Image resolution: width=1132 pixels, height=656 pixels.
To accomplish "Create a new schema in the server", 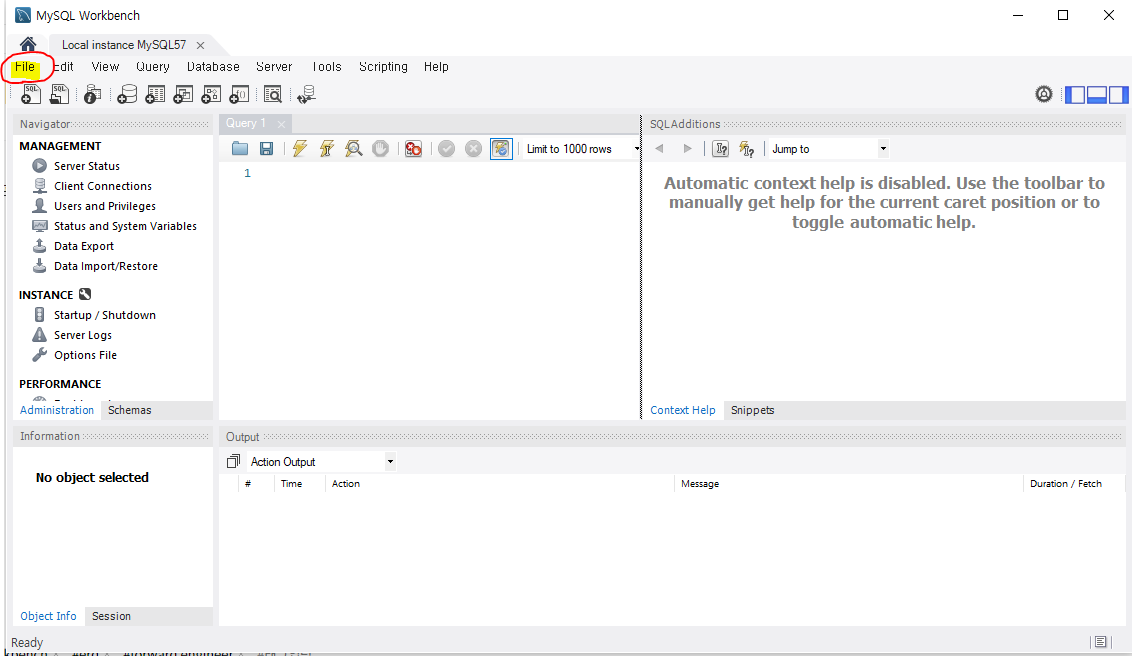I will coord(127,94).
